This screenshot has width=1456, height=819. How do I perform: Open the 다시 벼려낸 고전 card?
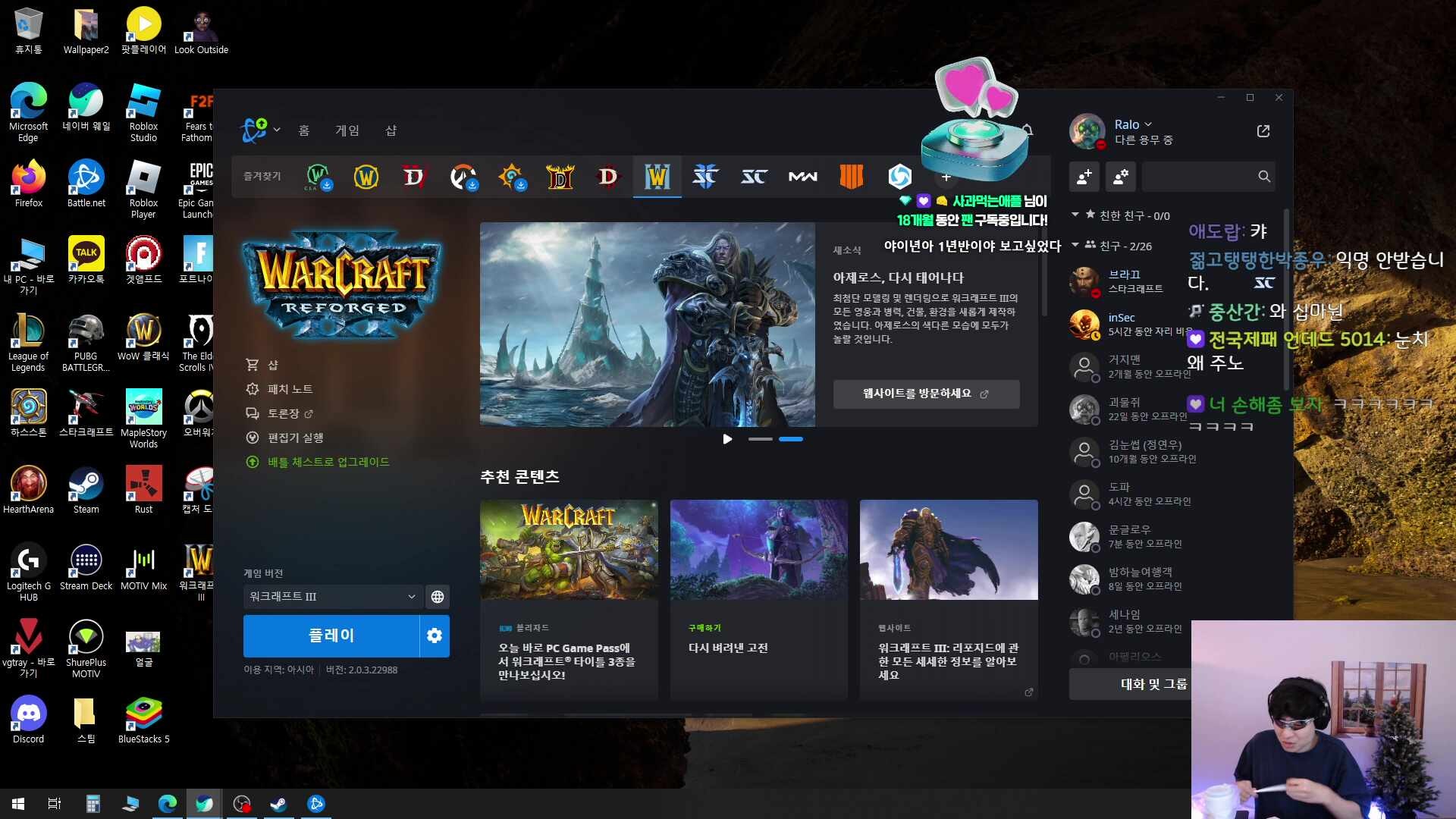coord(759,599)
